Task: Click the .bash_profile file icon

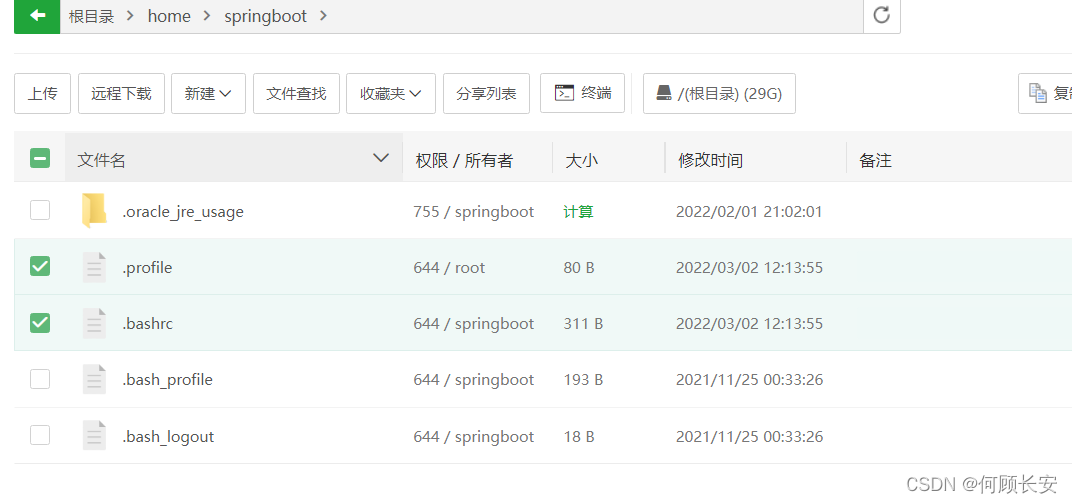Action: [94, 379]
